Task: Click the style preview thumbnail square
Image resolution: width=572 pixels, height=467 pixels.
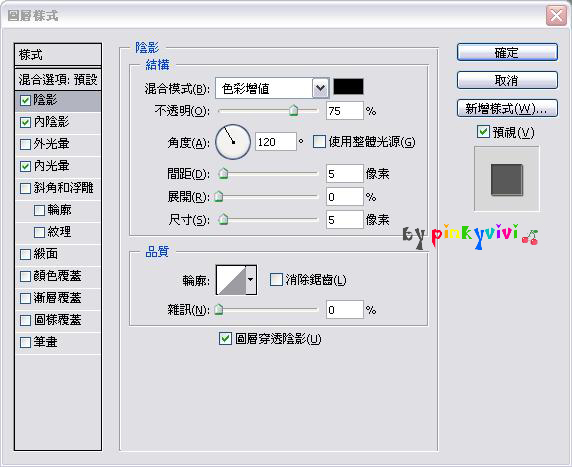Action: [507, 180]
